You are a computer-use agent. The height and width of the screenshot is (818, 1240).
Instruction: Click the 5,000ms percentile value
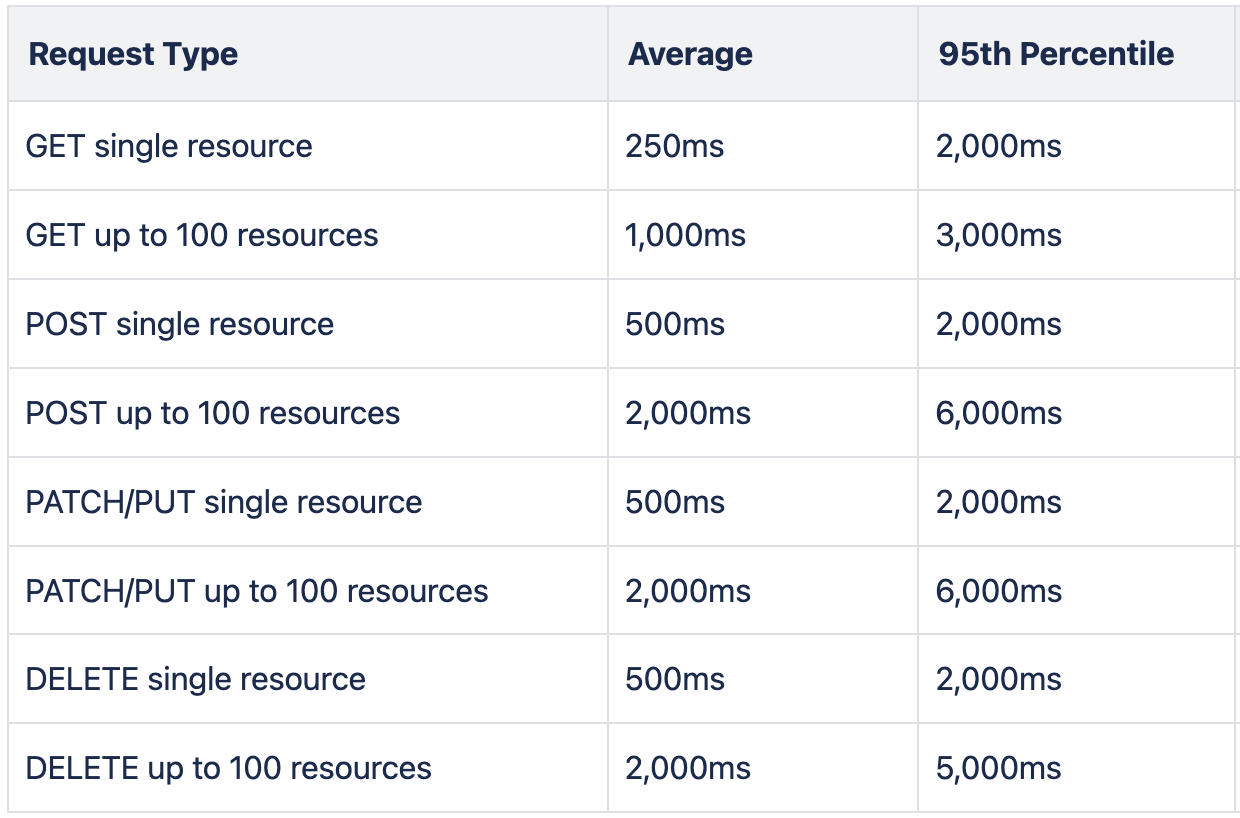pos(999,768)
